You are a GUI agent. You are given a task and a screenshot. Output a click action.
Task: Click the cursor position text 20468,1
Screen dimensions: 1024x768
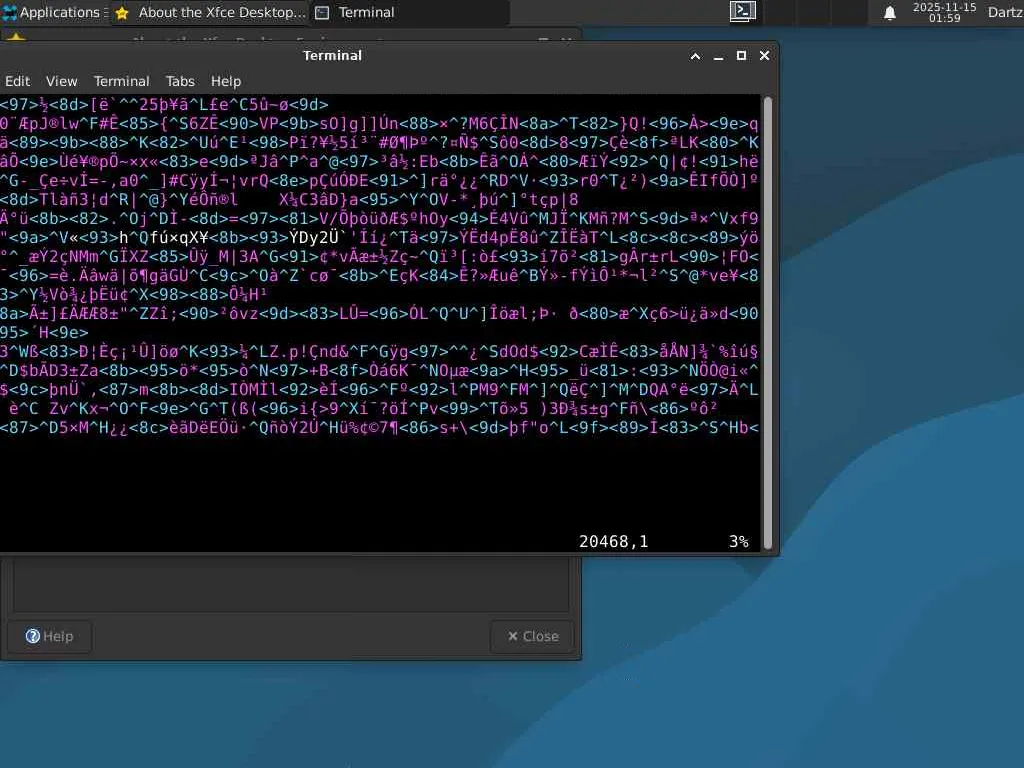(613, 541)
